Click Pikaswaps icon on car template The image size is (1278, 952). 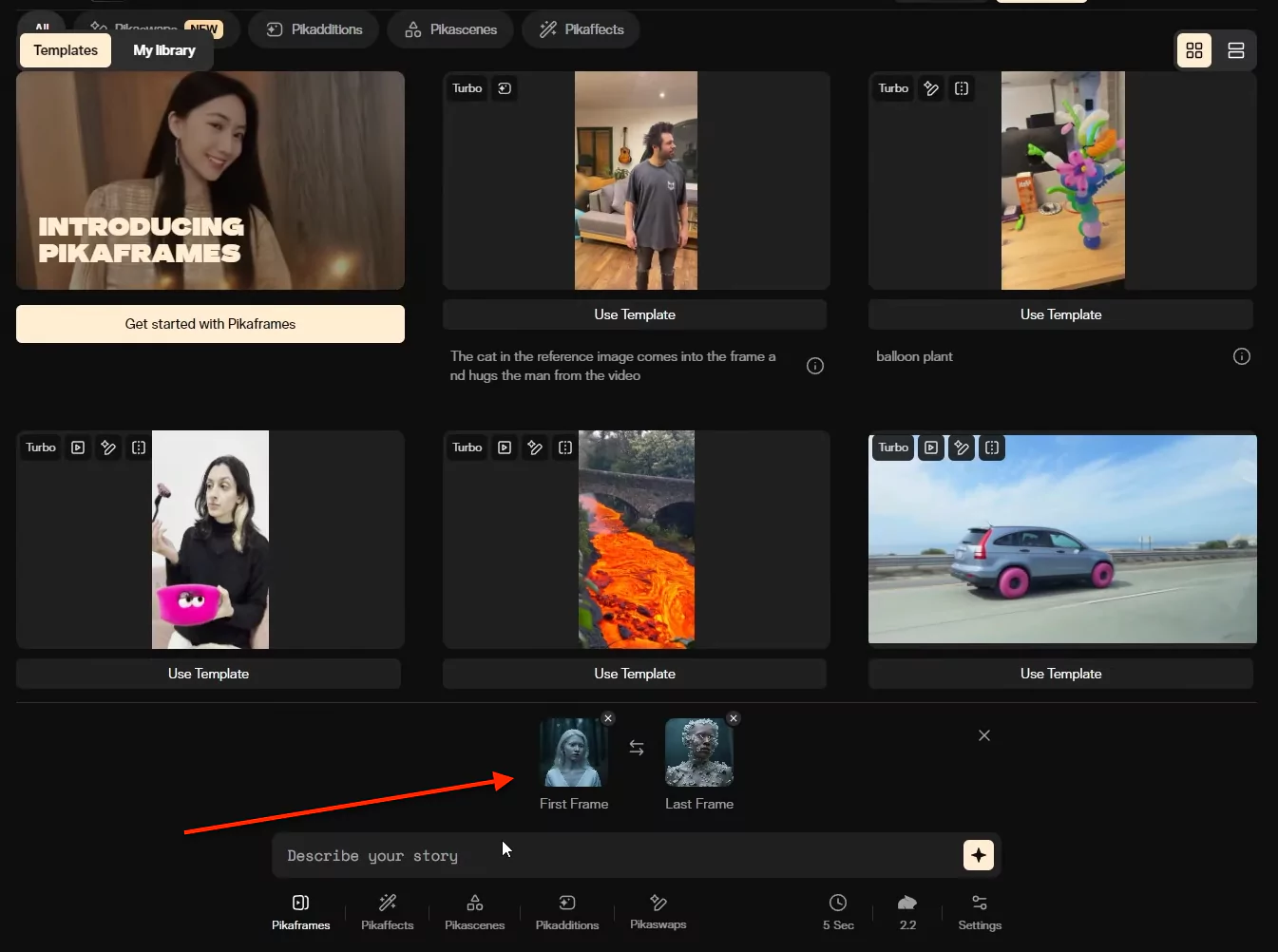tap(962, 447)
